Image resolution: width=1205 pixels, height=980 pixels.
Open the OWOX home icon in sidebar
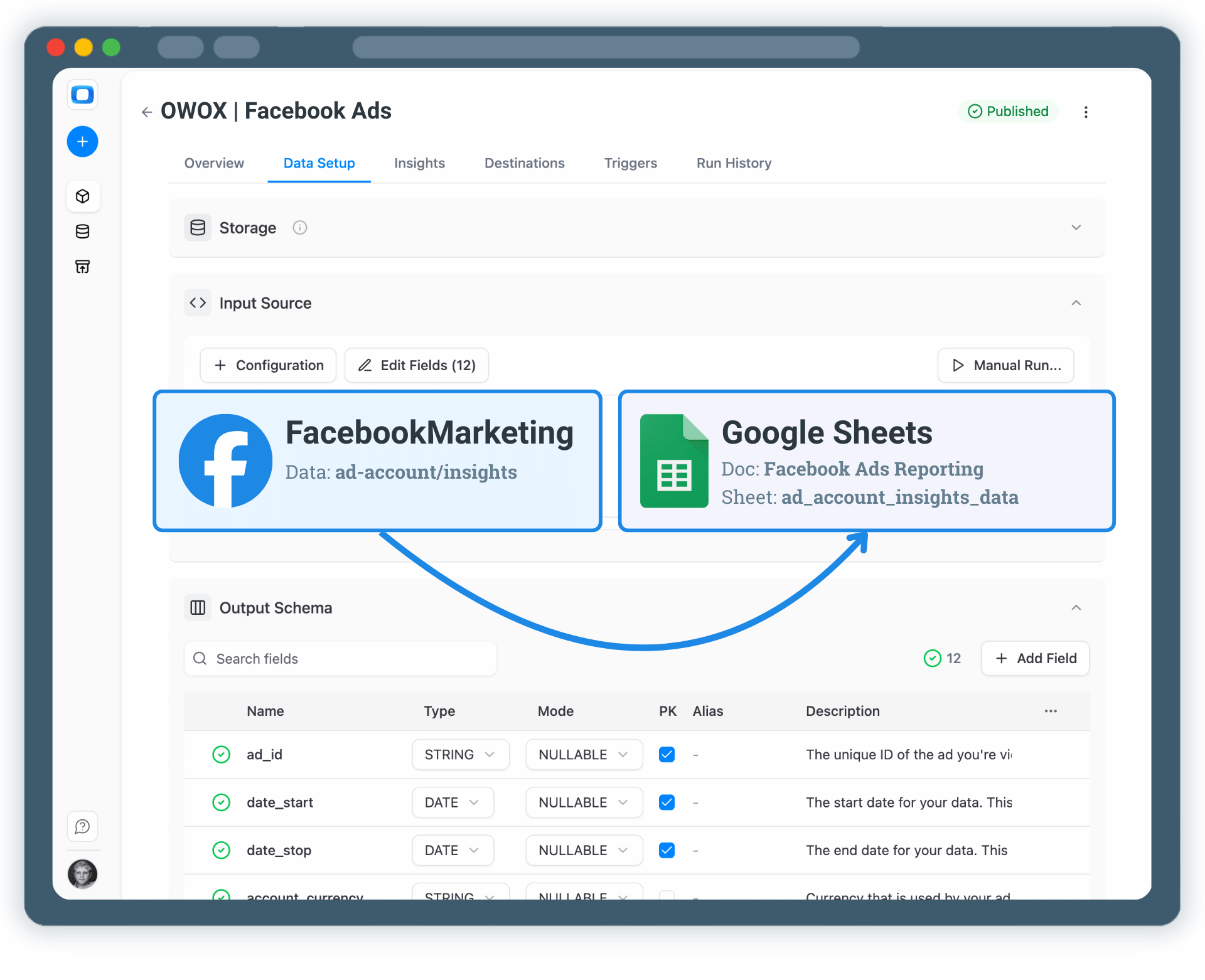tap(82, 95)
